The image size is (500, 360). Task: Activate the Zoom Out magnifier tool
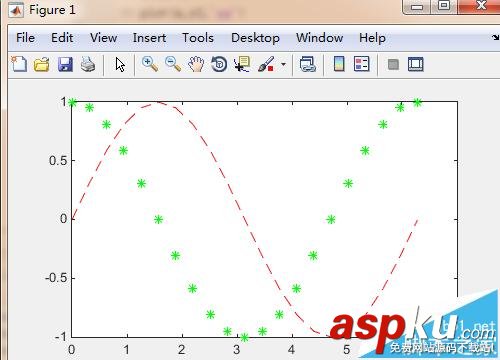coord(173,64)
